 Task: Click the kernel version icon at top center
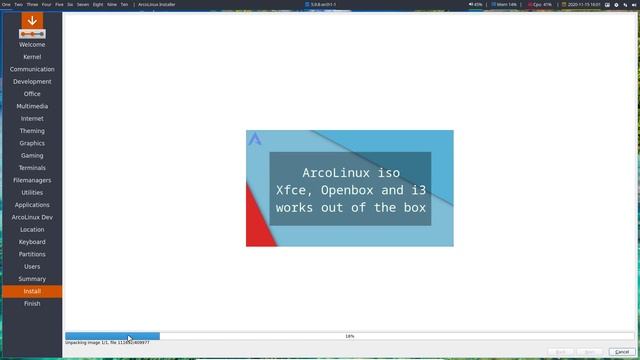(307, 4)
